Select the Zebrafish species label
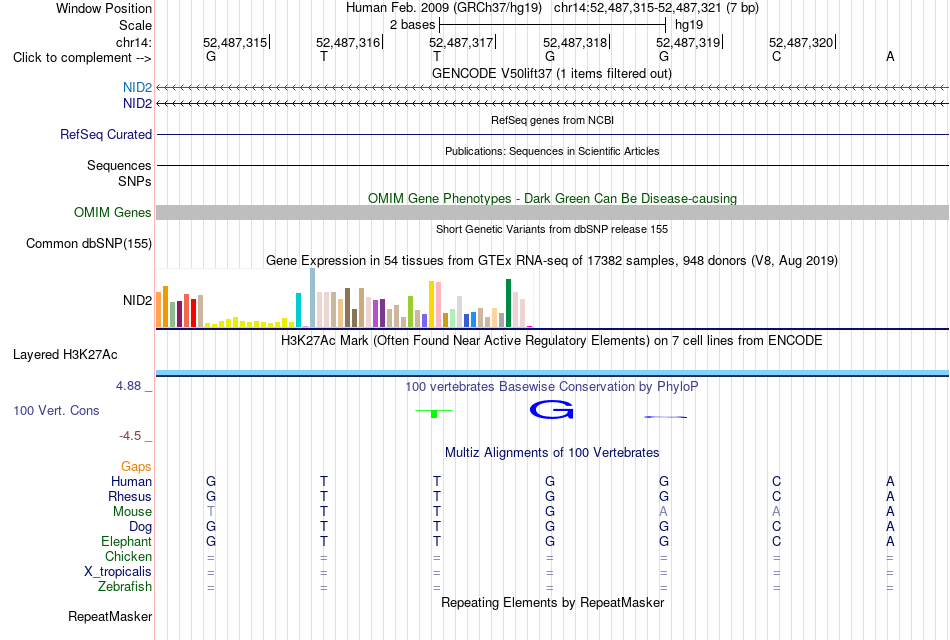The width and height of the screenshot is (950, 640). tap(124, 587)
